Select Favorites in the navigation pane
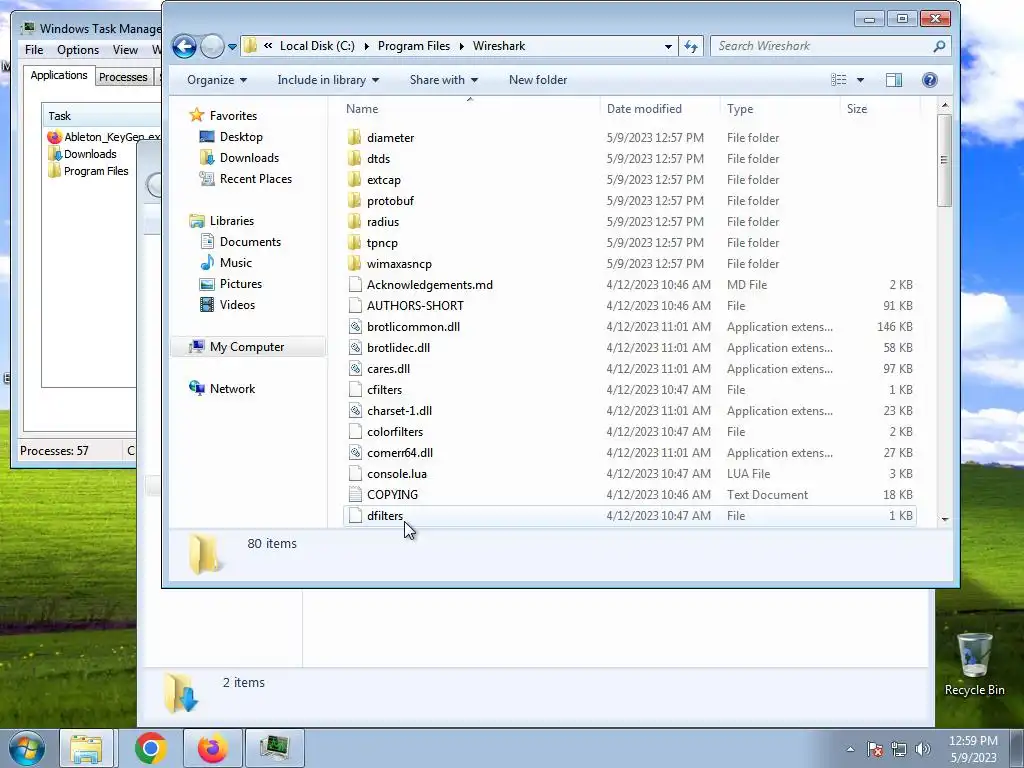This screenshot has width=1024, height=768. (232, 116)
